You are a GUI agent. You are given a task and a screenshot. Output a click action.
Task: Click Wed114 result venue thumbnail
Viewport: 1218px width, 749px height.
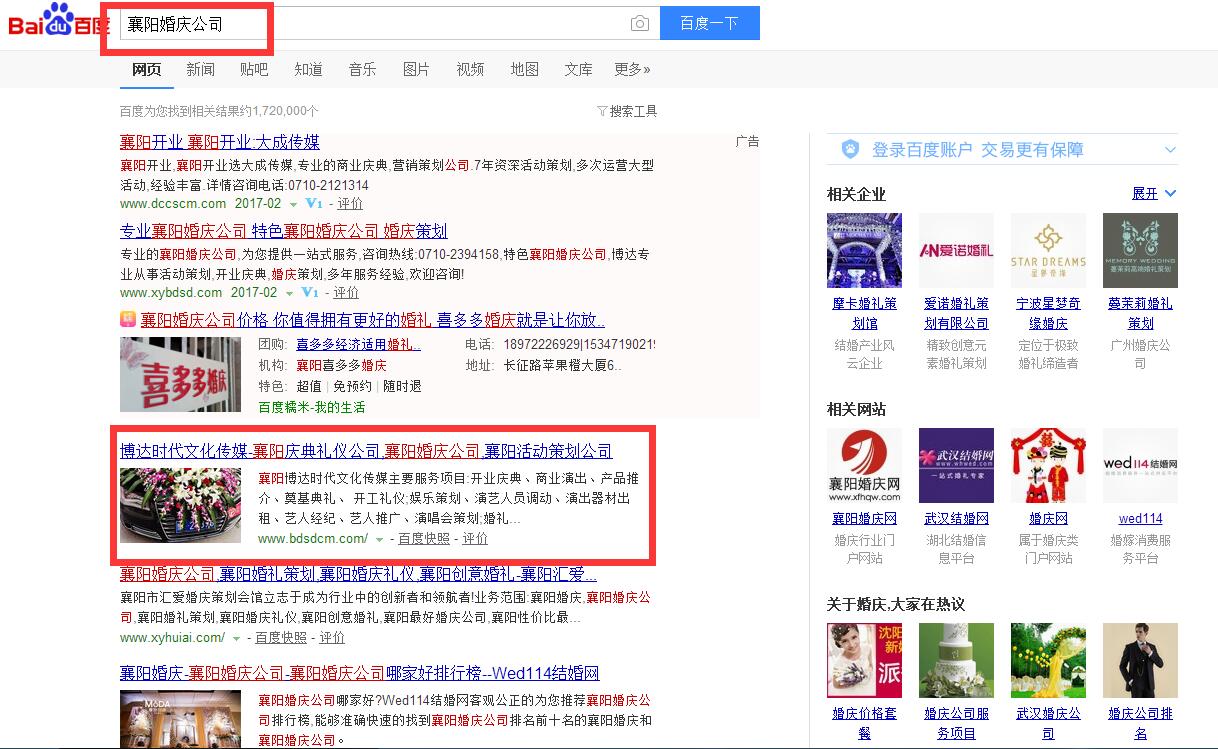coord(180,719)
